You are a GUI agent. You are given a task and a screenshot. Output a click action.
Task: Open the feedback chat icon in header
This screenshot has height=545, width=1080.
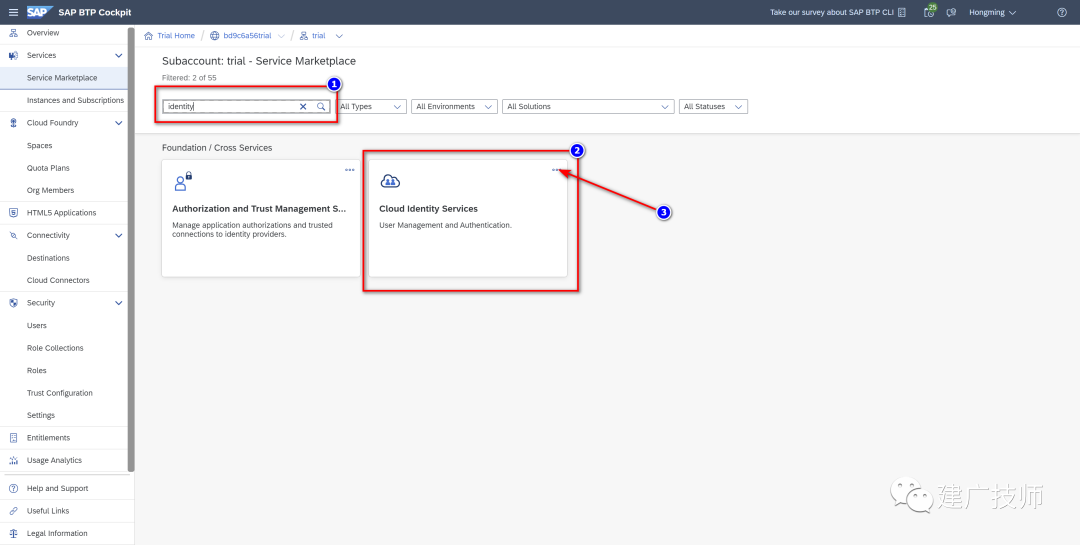pos(951,12)
